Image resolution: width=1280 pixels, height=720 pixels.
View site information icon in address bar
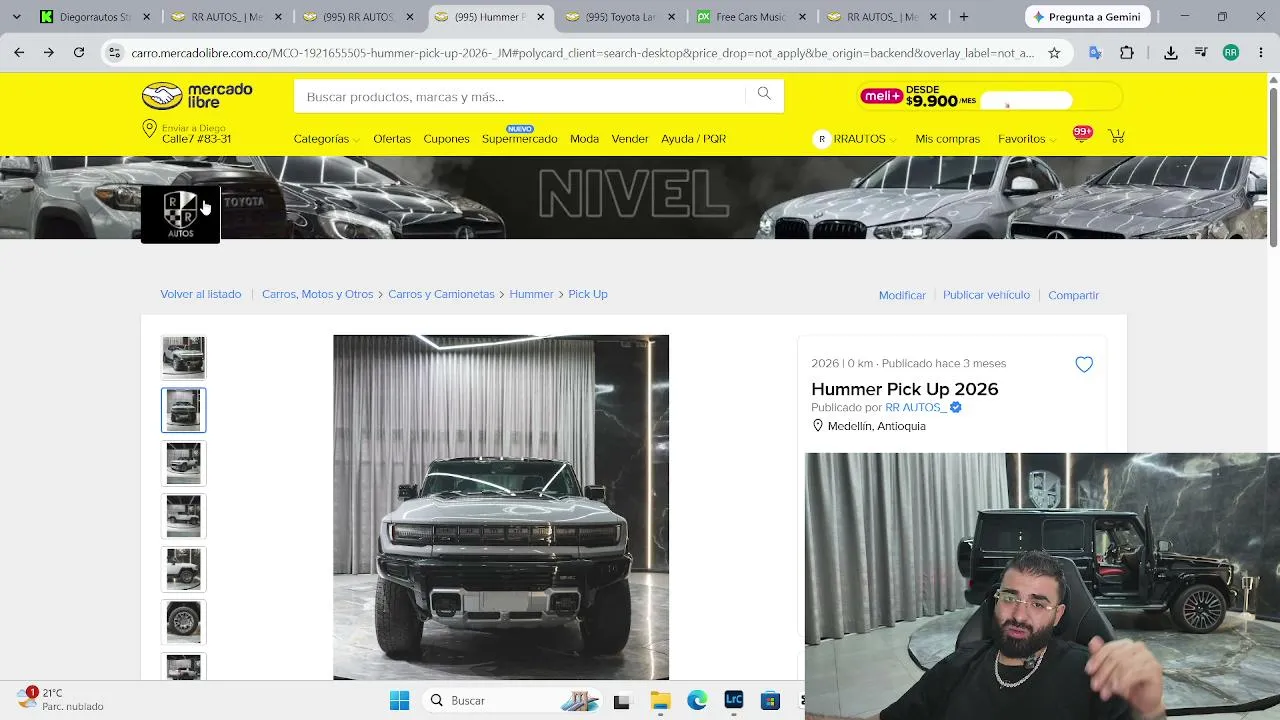click(x=114, y=53)
